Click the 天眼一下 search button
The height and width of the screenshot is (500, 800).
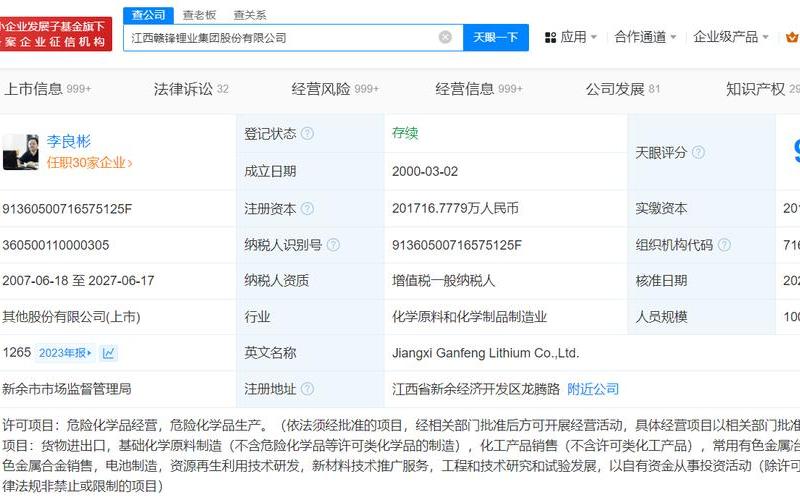tap(495, 37)
